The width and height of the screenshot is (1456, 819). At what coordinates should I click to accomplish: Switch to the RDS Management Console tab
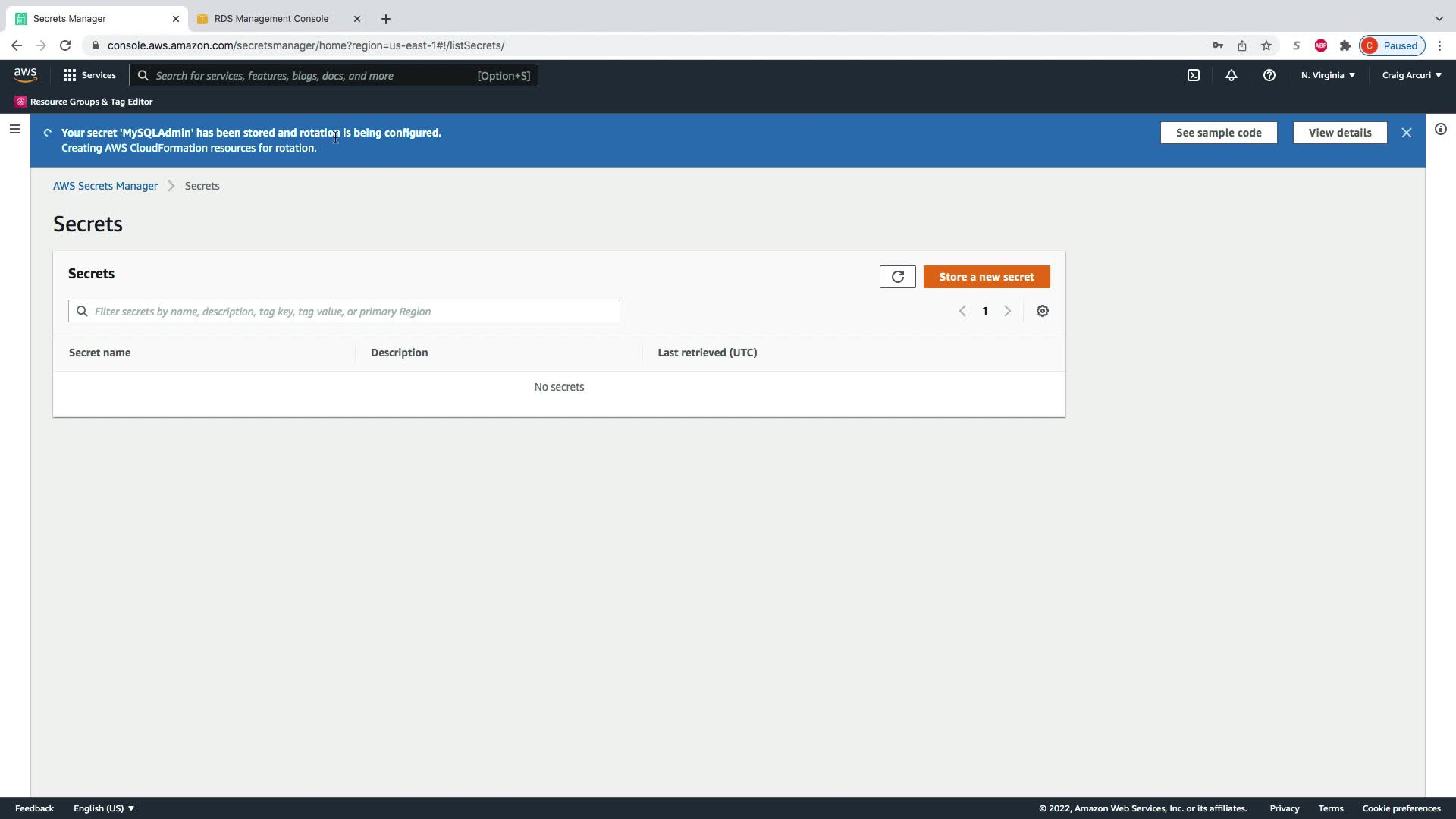pyautogui.click(x=271, y=18)
